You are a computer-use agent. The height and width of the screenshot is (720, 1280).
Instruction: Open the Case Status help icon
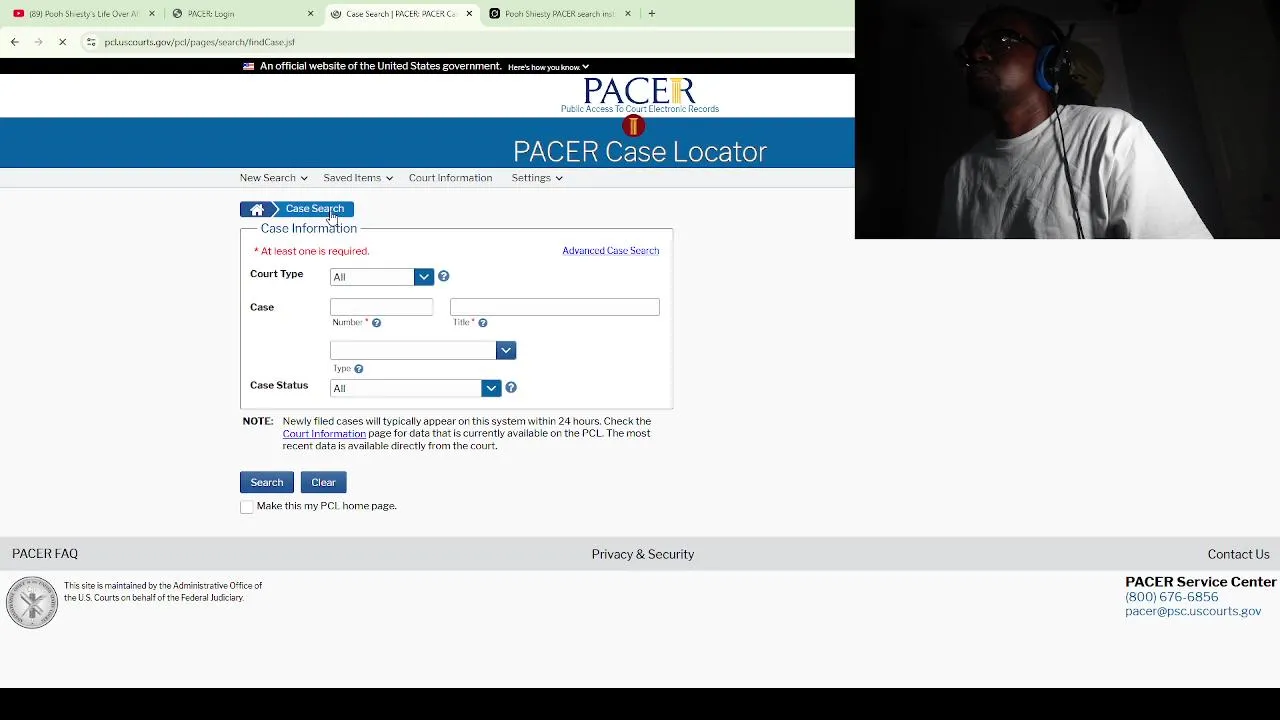click(x=511, y=388)
